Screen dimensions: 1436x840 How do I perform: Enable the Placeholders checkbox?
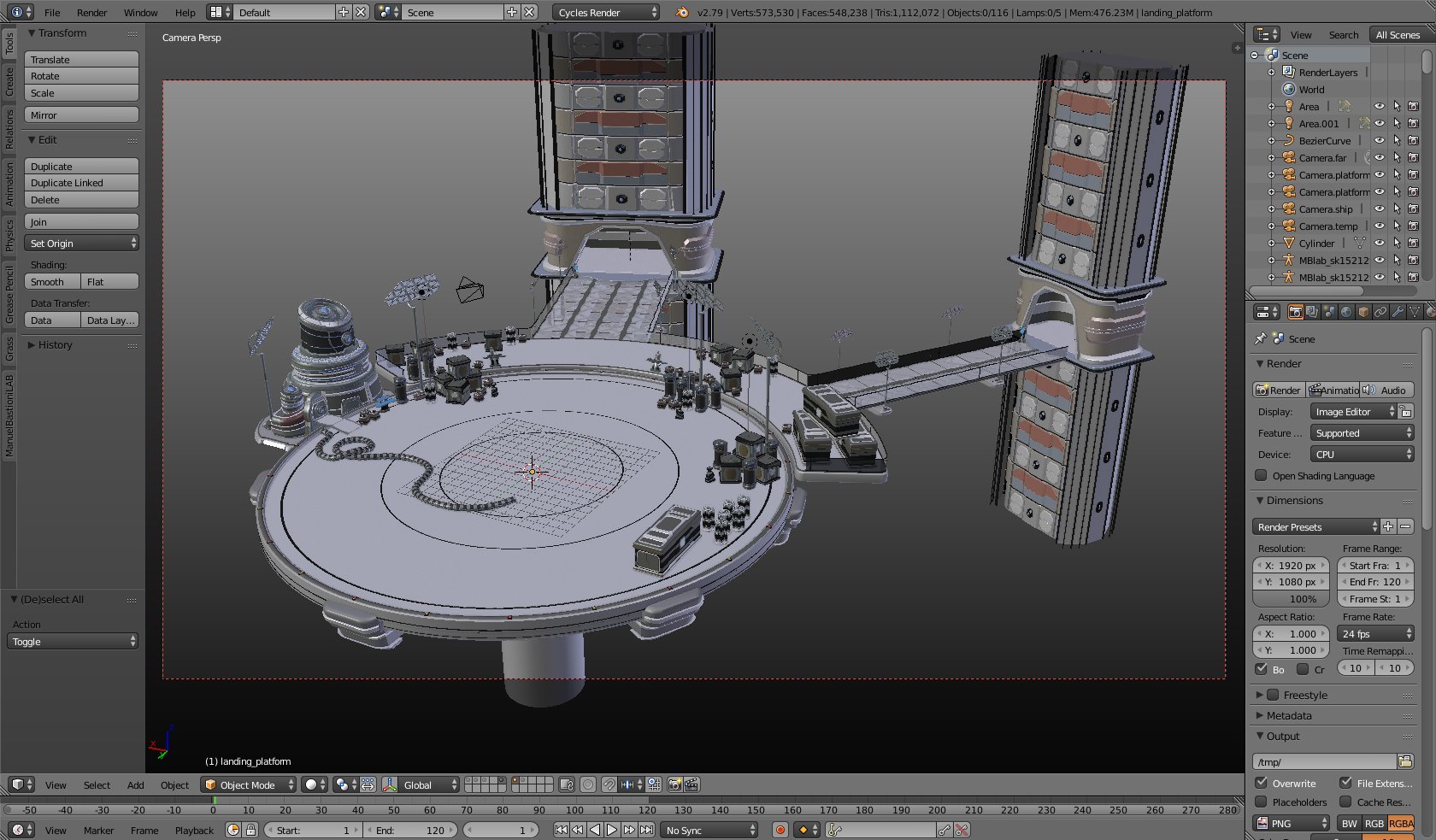[x=1261, y=802]
